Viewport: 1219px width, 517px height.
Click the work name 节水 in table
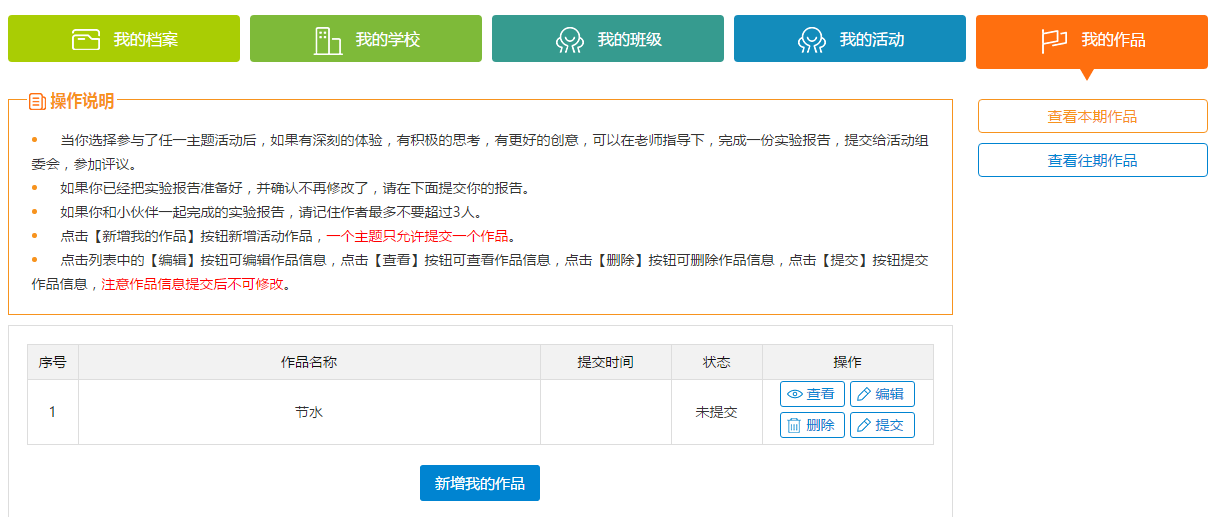pos(309,412)
